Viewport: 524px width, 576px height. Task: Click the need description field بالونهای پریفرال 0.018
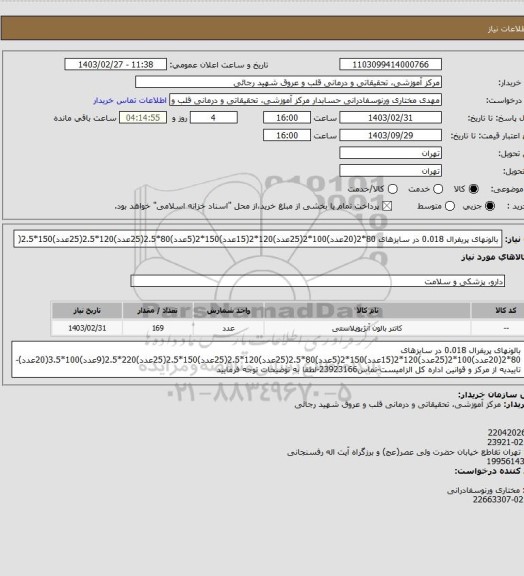(x=258, y=240)
